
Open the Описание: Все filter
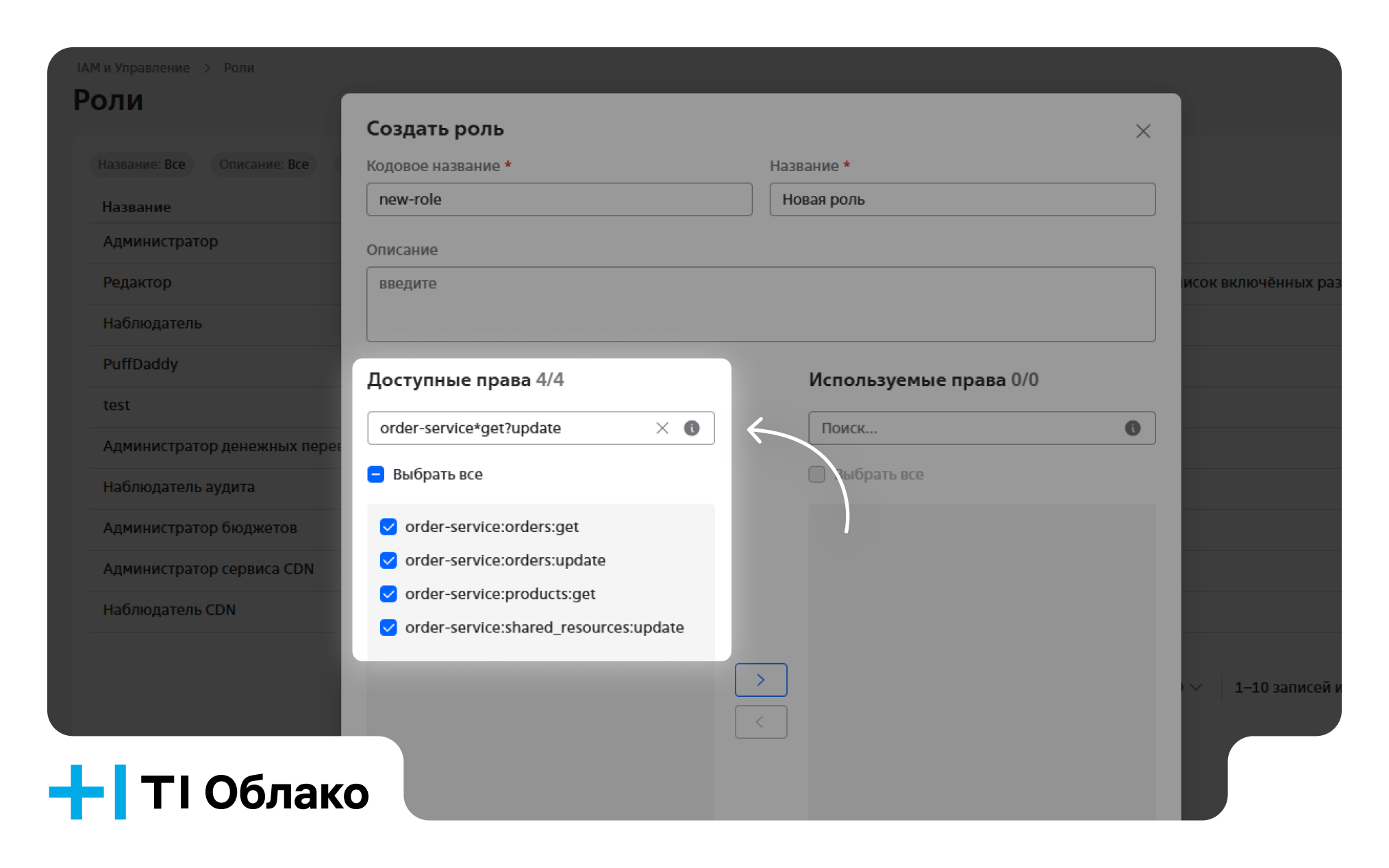coord(264,164)
